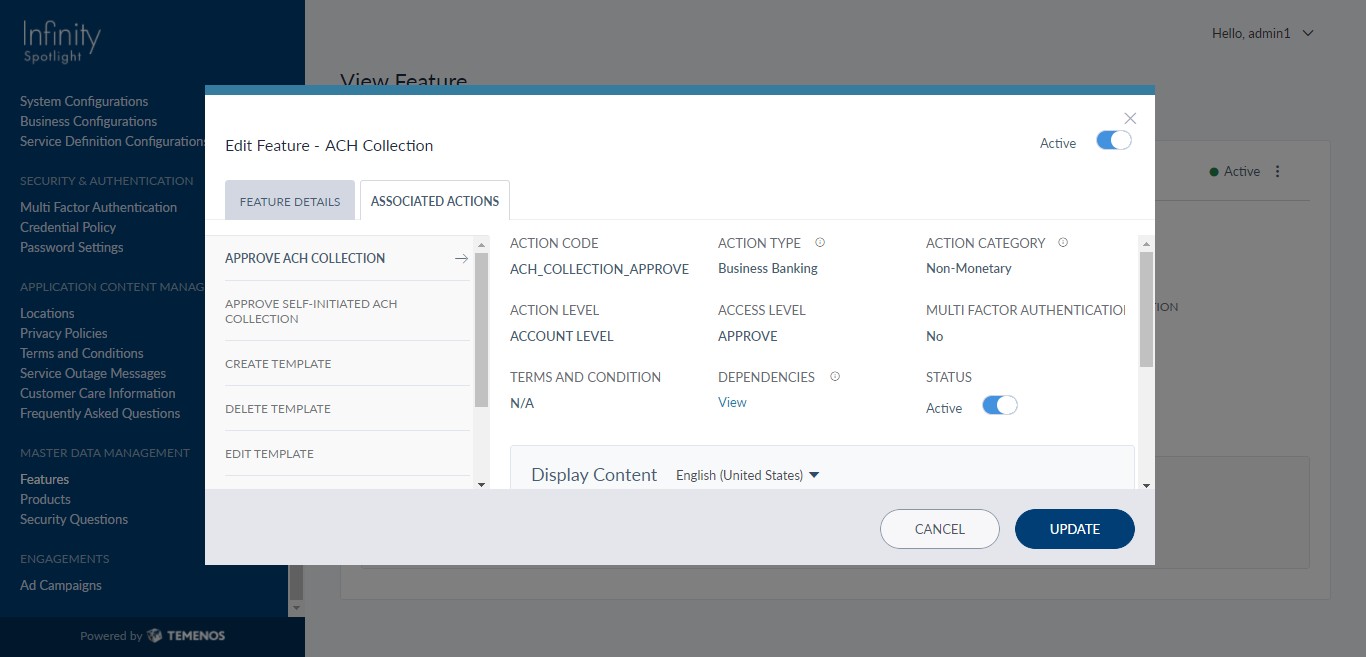
Task: Click the info icon beside Action Category
Action: pyautogui.click(x=1062, y=243)
